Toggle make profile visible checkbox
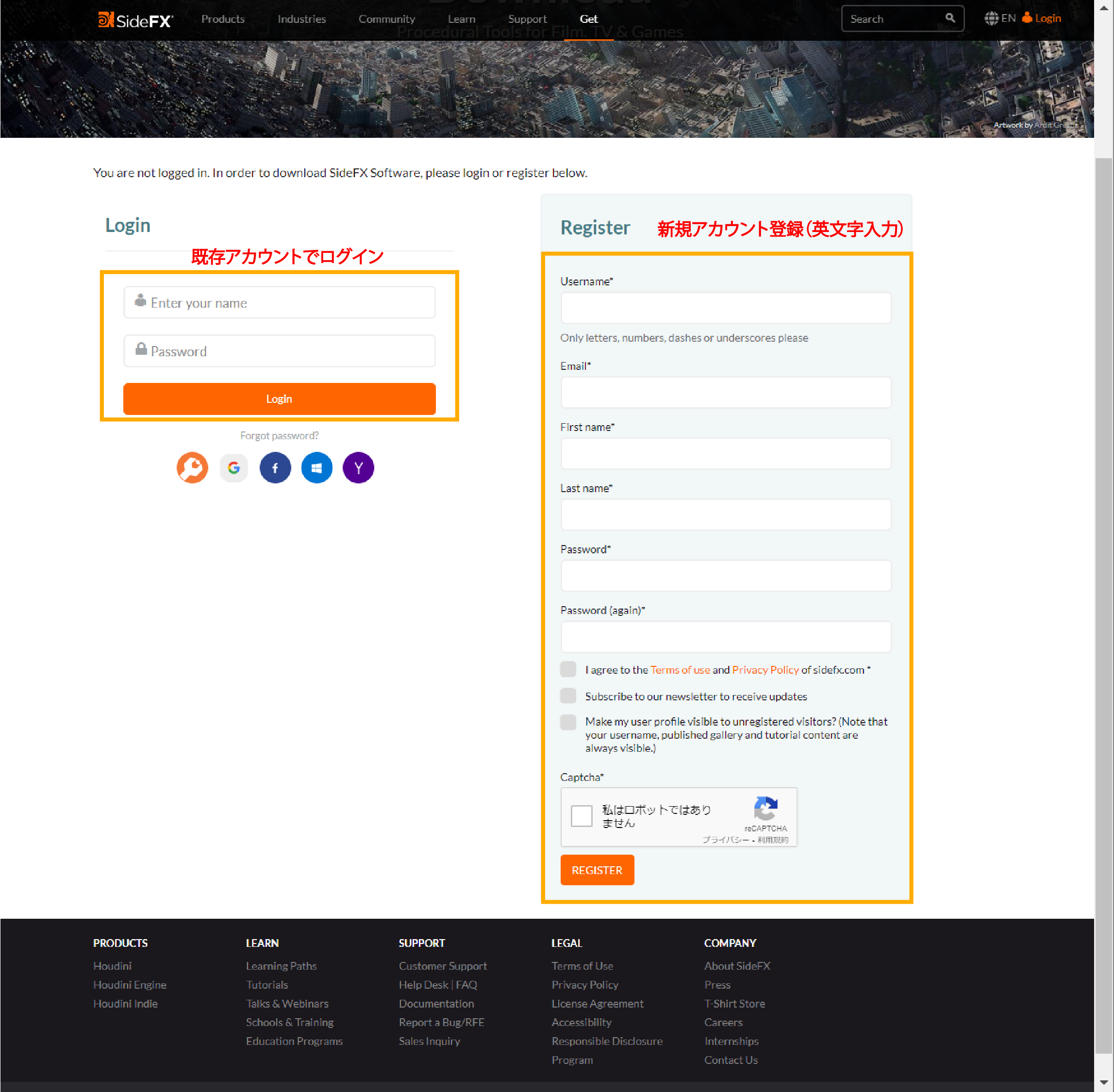 [x=568, y=722]
